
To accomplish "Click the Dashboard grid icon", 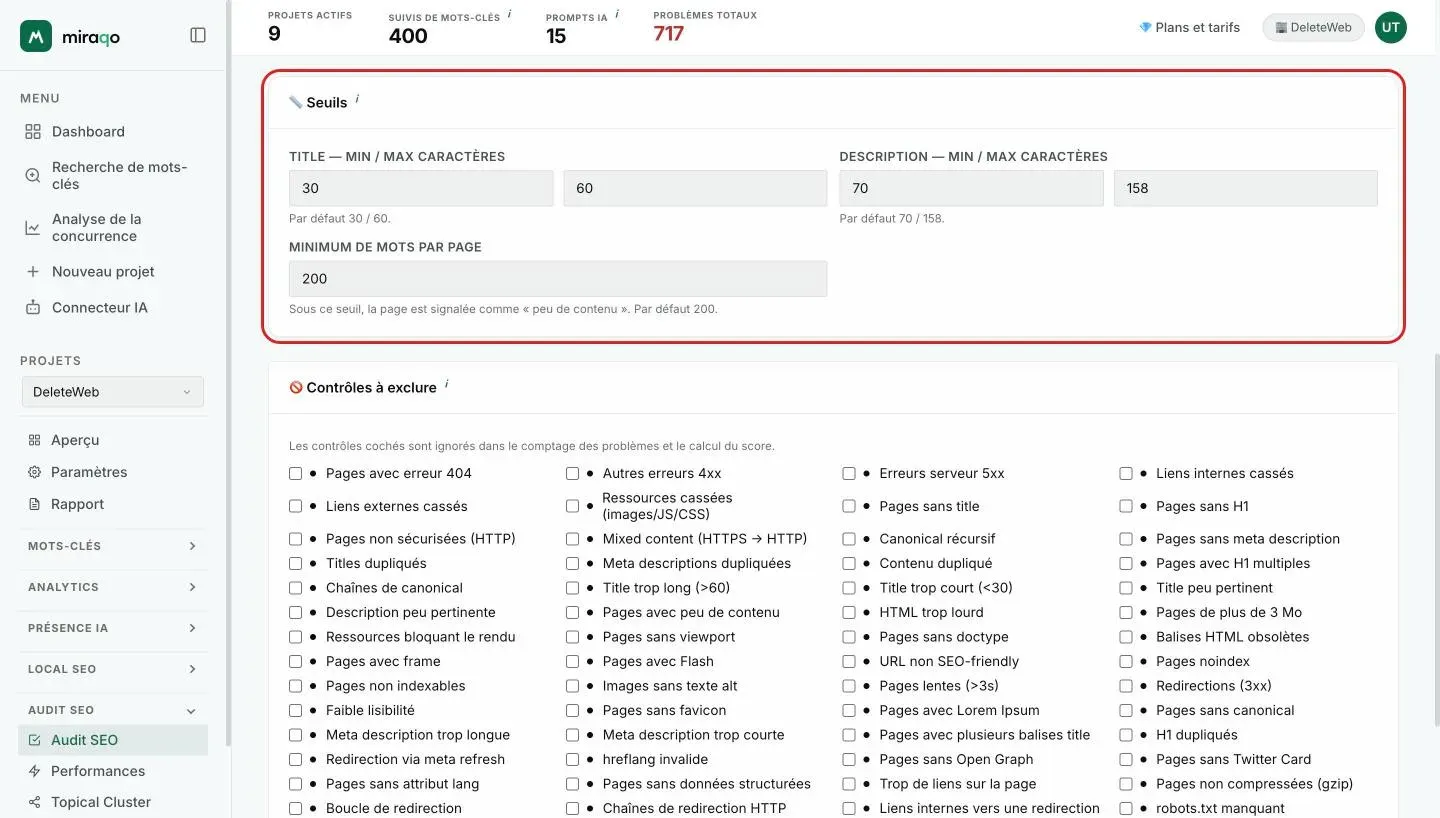I will (x=33, y=131).
